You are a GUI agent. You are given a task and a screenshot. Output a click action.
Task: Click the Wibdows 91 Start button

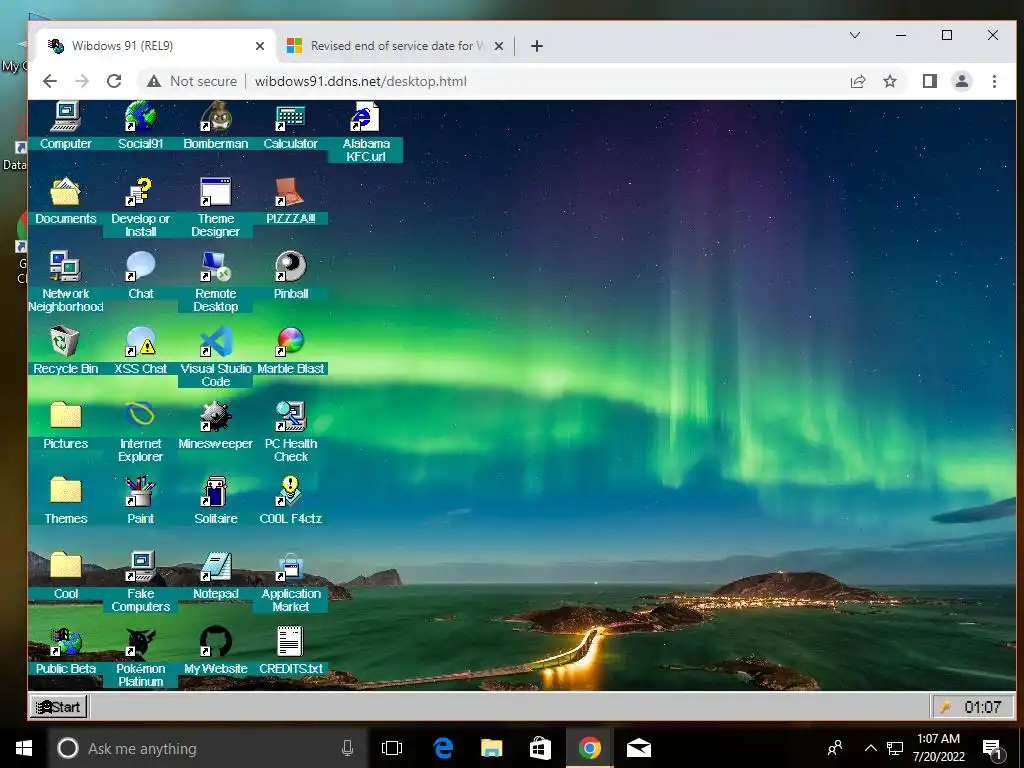click(x=58, y=707)
